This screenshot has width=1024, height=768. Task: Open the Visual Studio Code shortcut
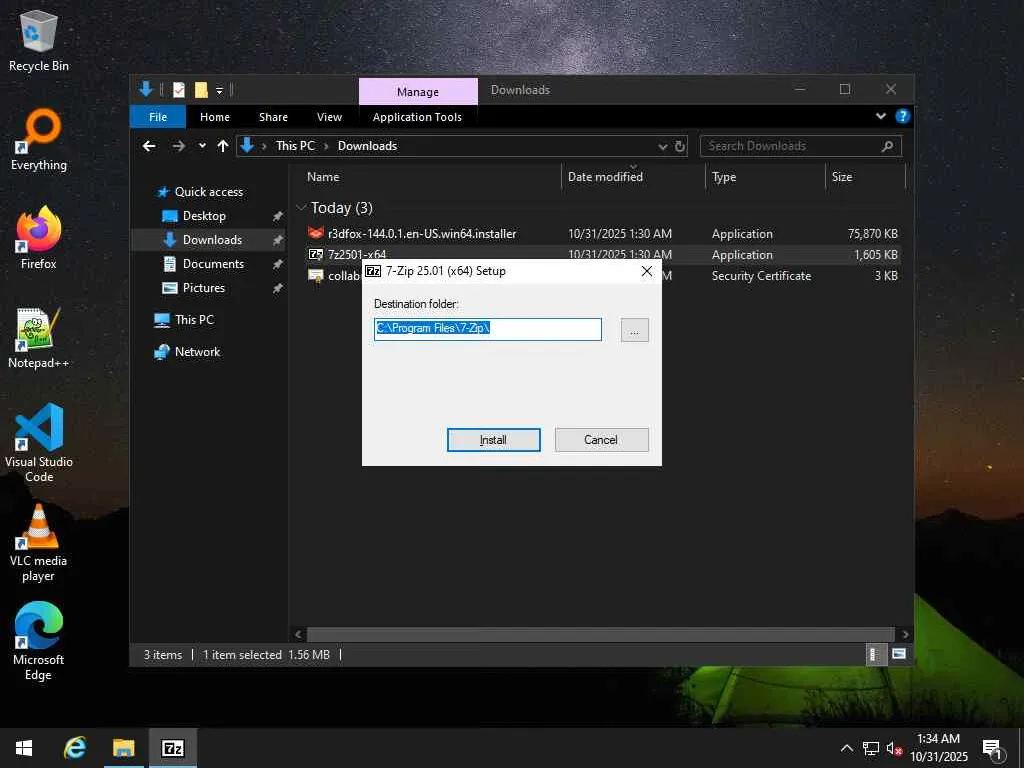coord(39,443)
